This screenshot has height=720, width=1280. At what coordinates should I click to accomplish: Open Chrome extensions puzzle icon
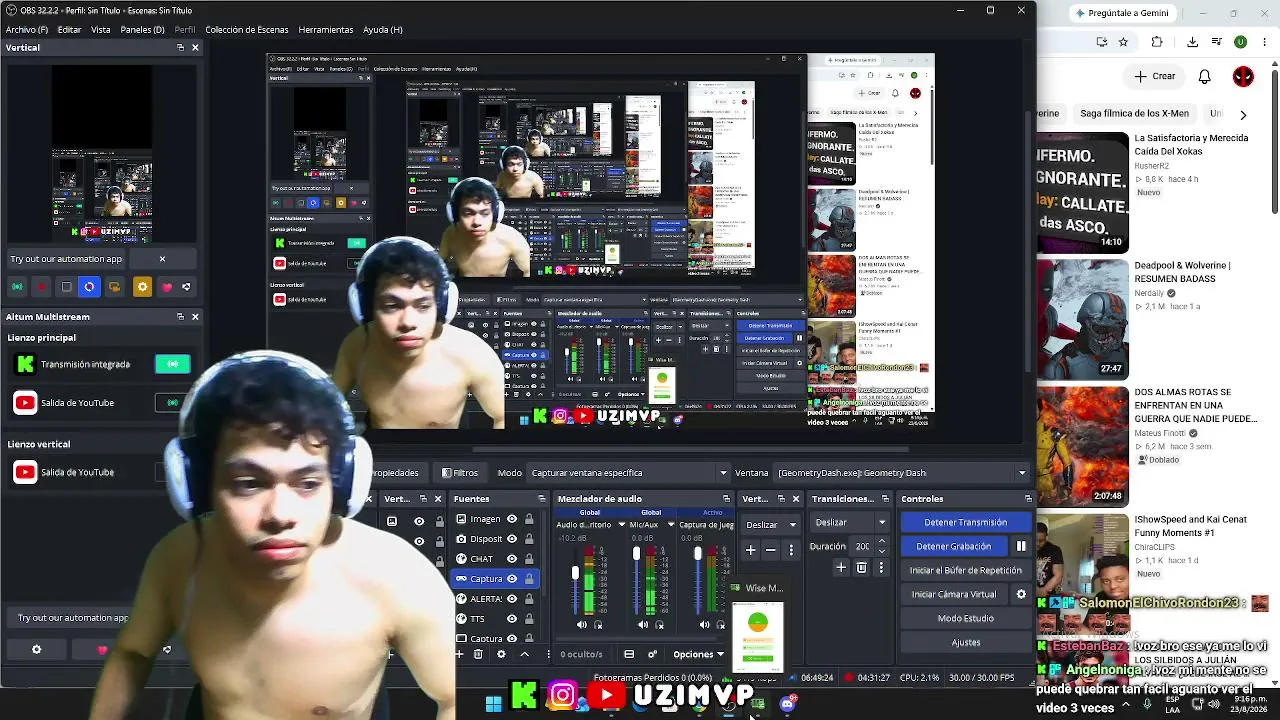tap(1157, 42)
